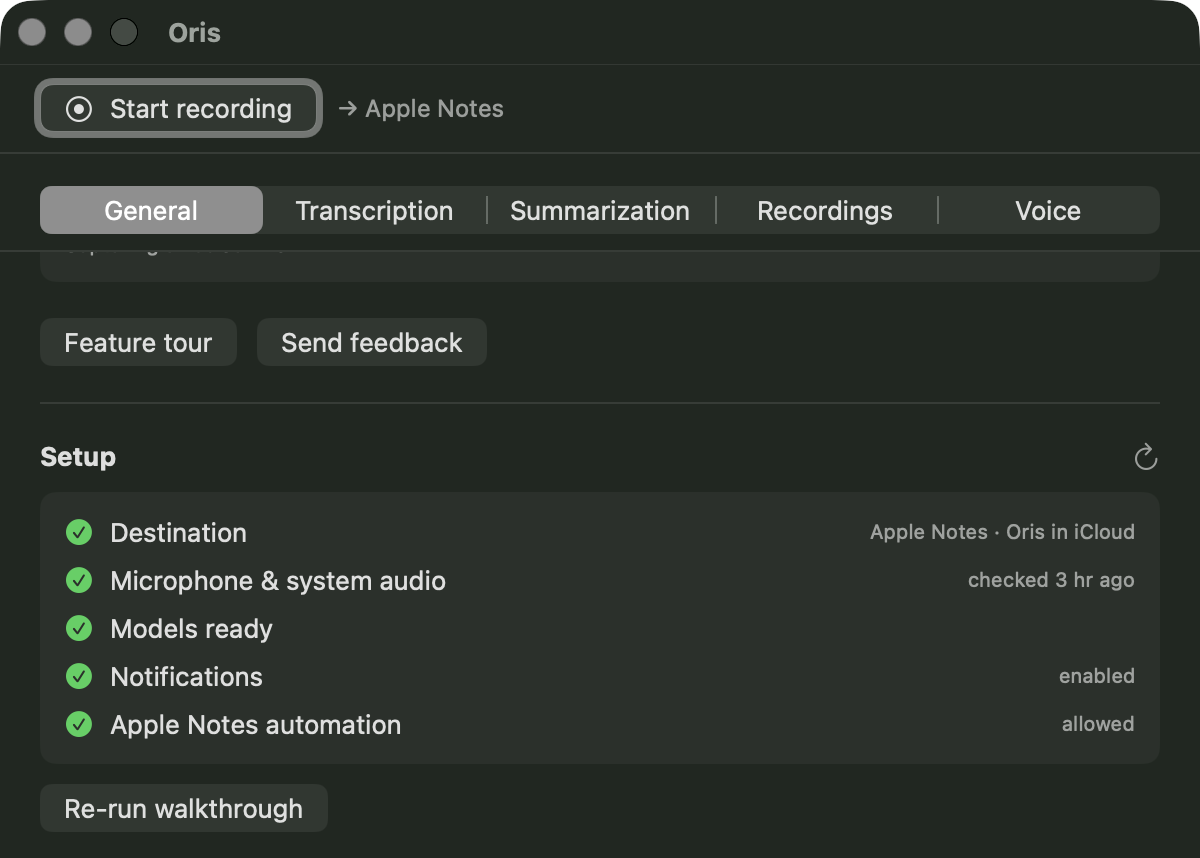
Task: Click the Send feedback button
Action: [372, 343]
